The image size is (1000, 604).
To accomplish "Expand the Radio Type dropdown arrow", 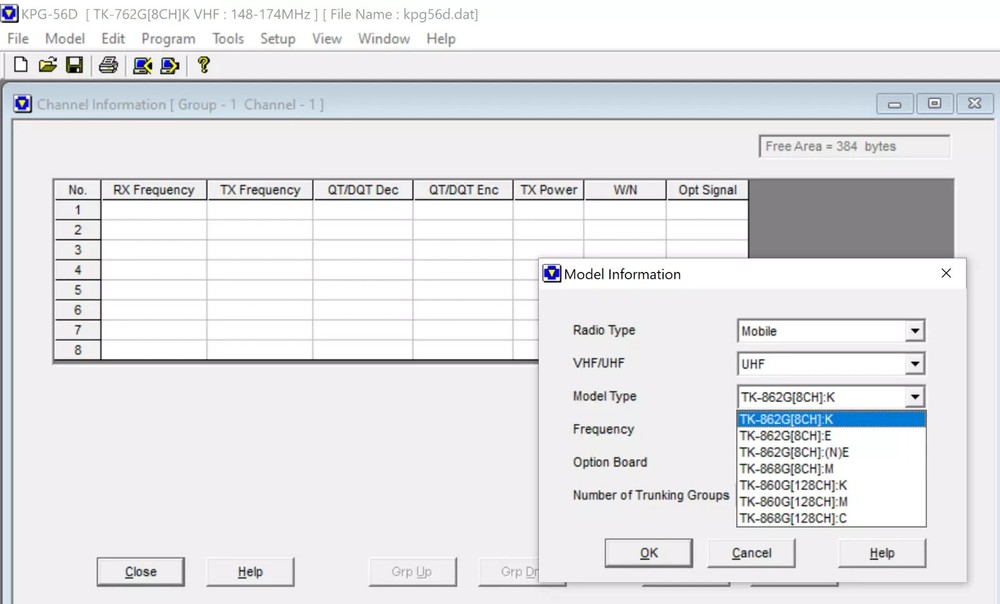I will 915,331.
